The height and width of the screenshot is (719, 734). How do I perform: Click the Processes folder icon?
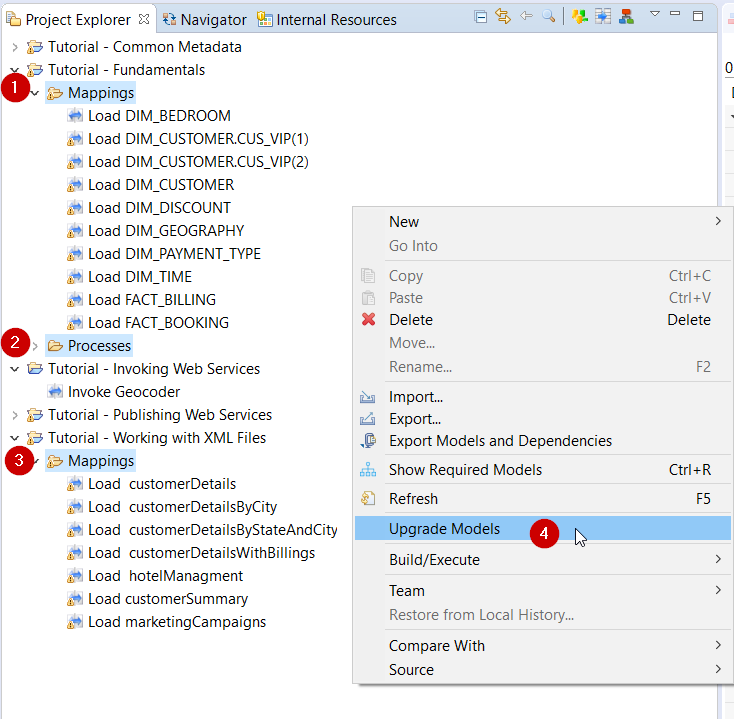pyautogui.click(x=55, y=346)
